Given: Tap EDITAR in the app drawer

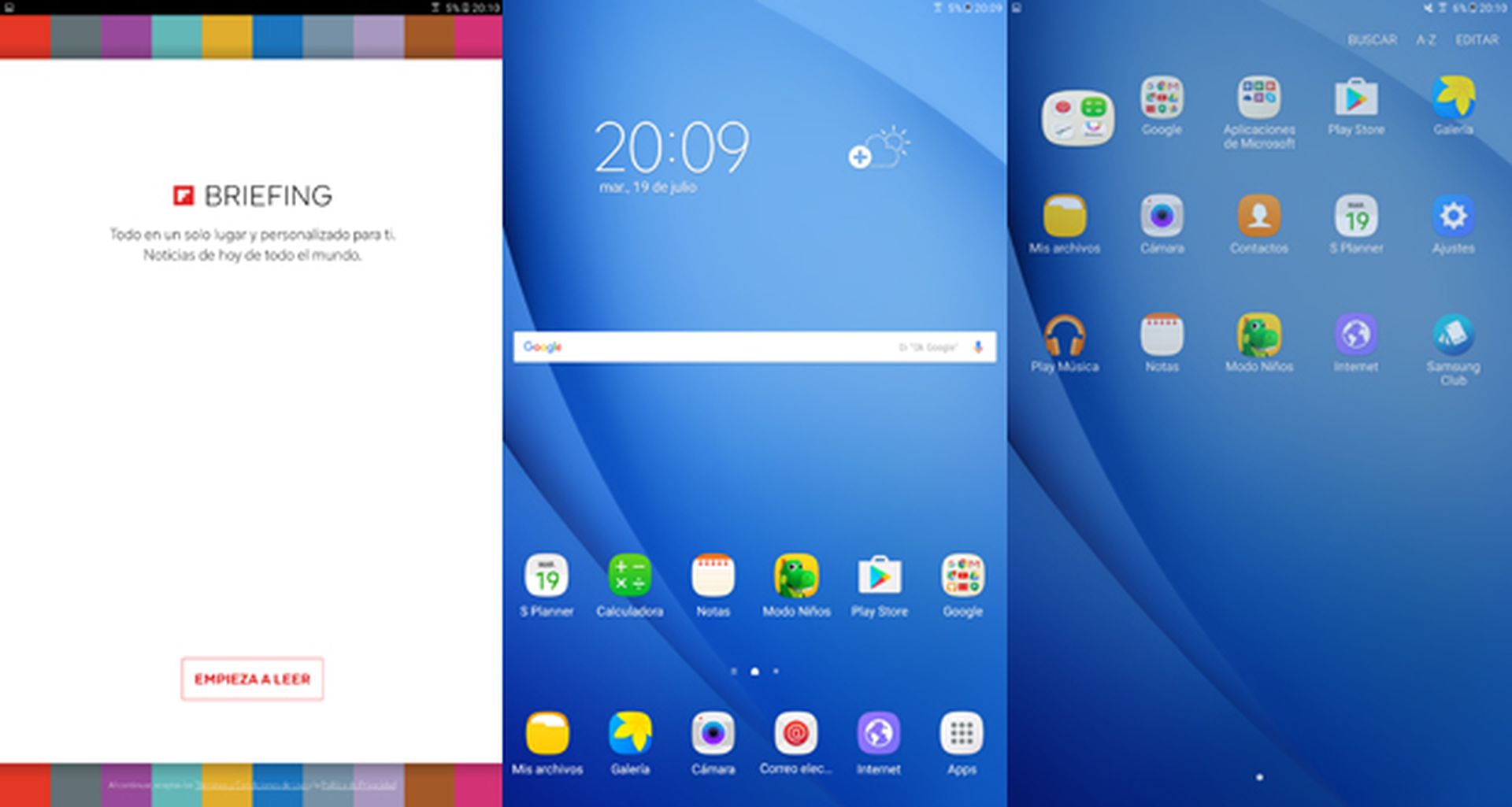Looking at the screenshot, I should (1477, 40).
